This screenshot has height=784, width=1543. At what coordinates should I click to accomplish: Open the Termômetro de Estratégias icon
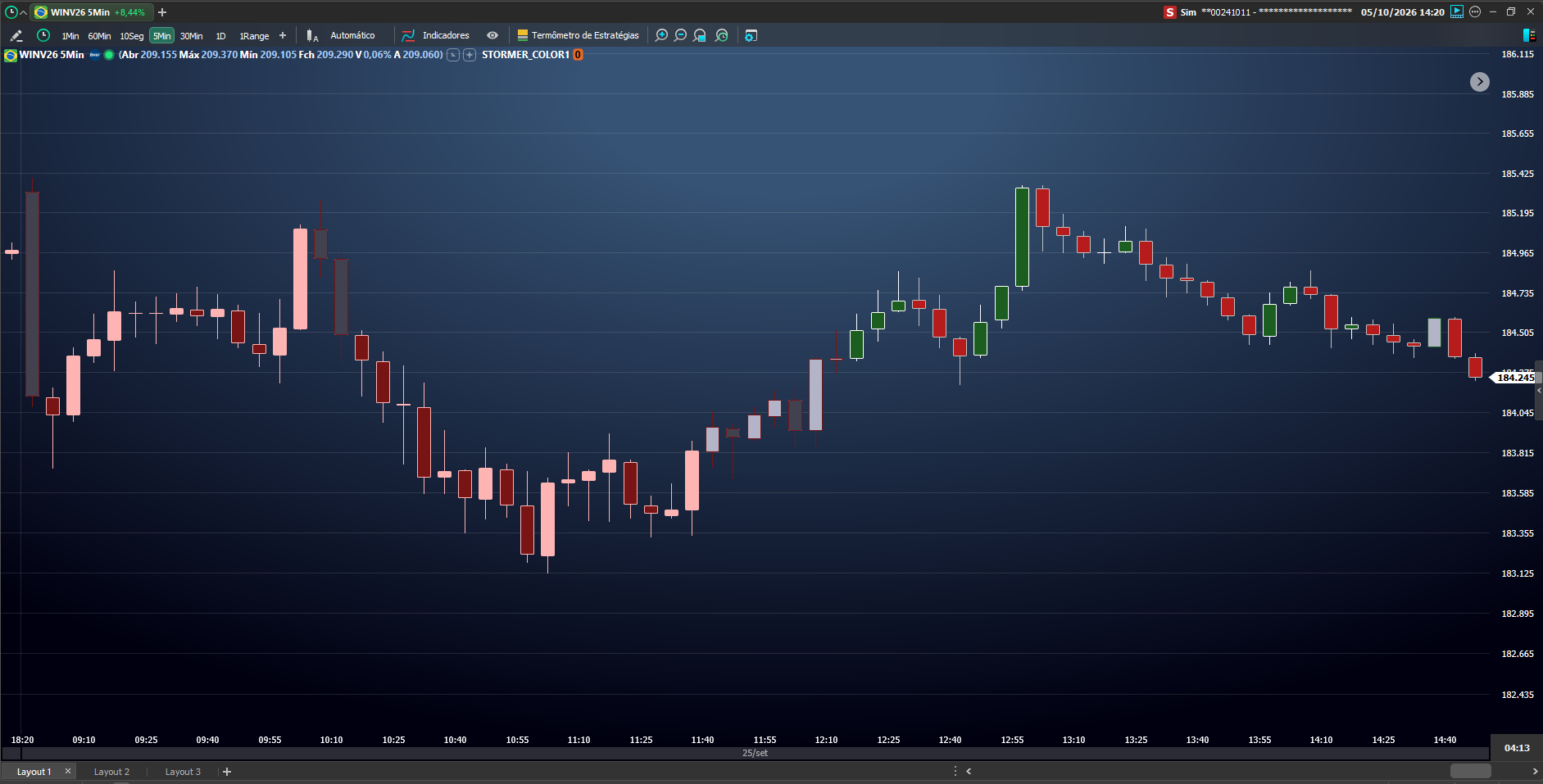click(x=522, y=35)
